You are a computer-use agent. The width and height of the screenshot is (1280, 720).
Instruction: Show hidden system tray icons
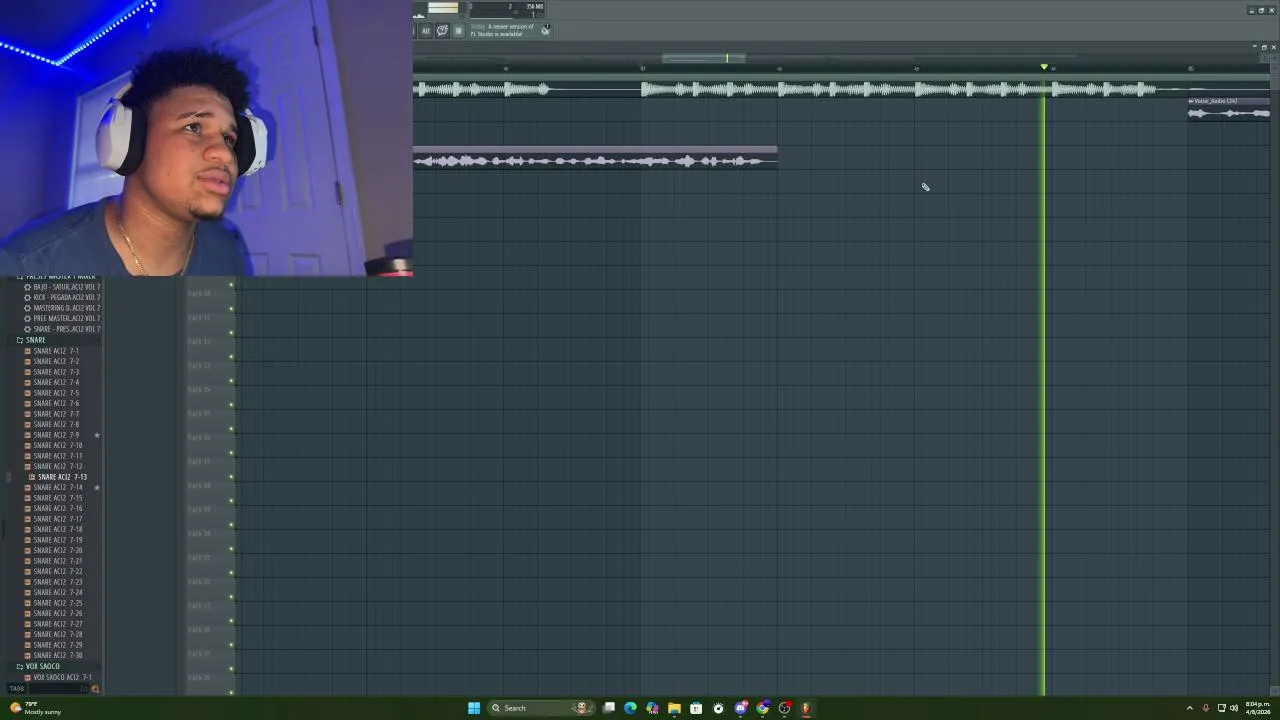click(1189, 708)
